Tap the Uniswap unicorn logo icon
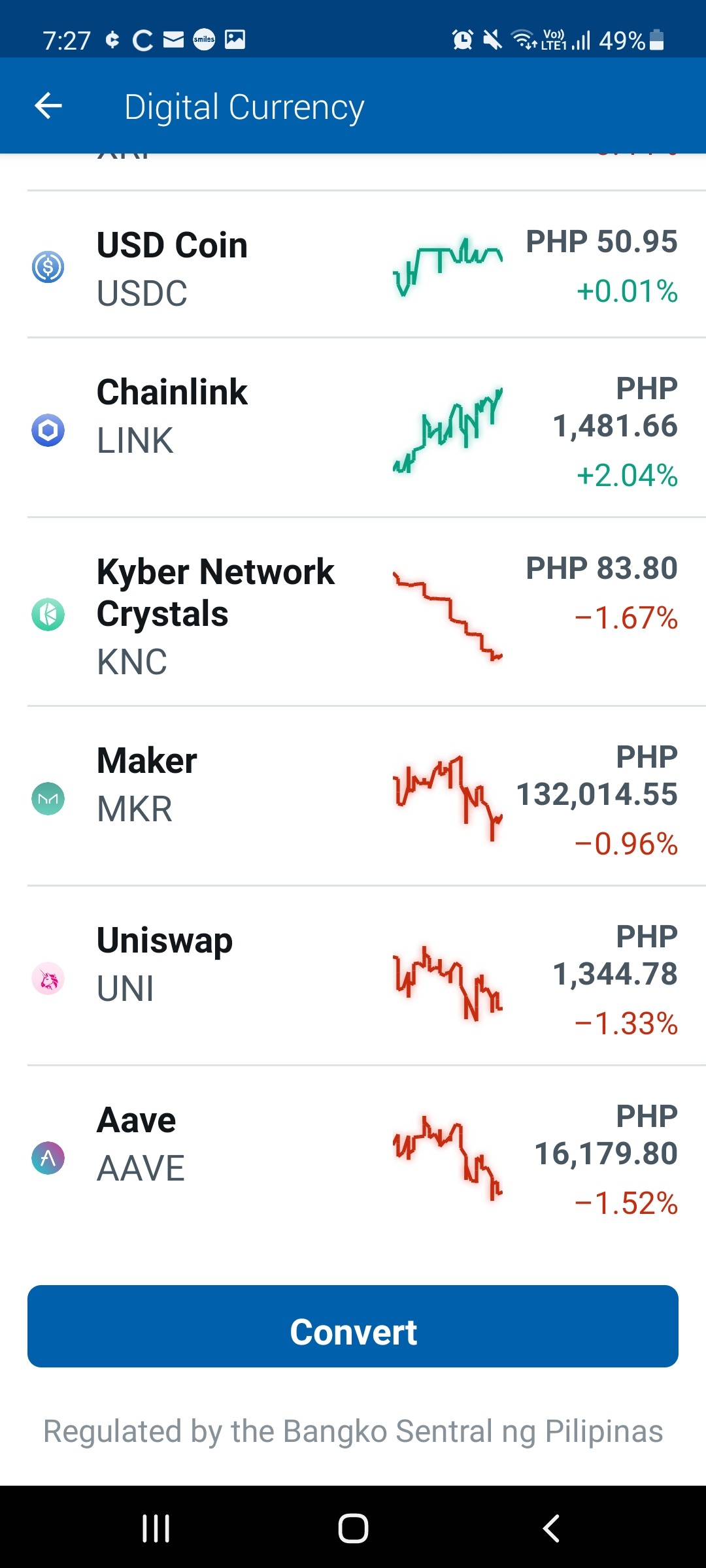 48,979
